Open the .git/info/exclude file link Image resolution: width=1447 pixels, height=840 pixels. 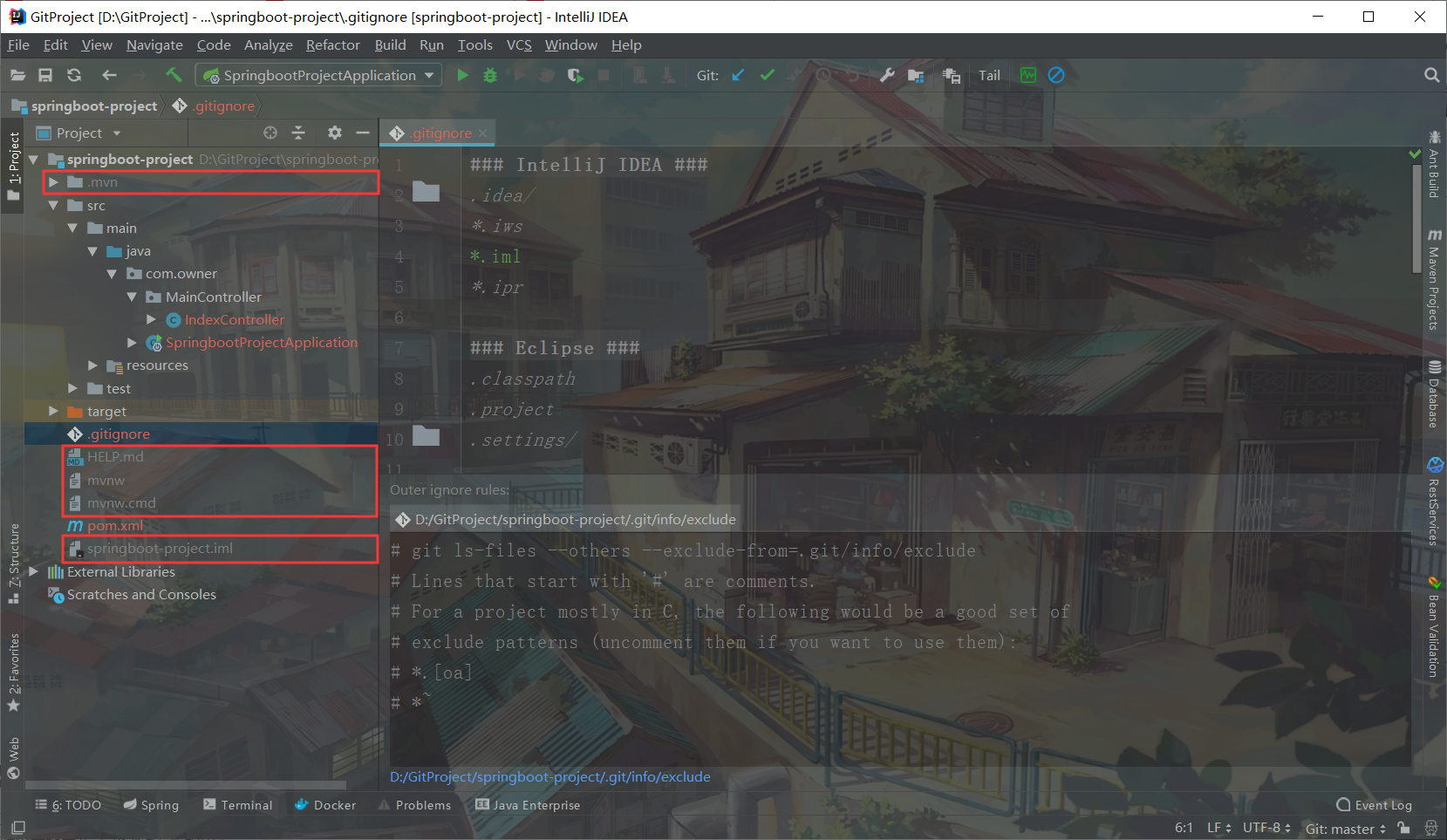(x=550, y=776)
